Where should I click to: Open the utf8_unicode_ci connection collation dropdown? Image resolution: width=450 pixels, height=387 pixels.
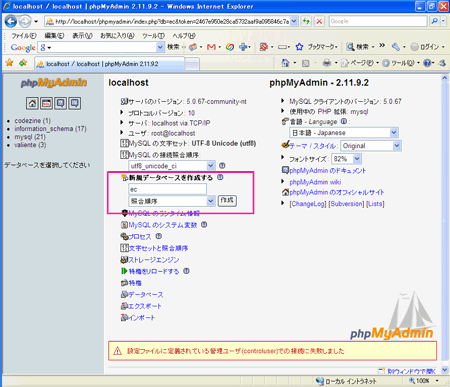pyautogui.click(x=172, y=166)
